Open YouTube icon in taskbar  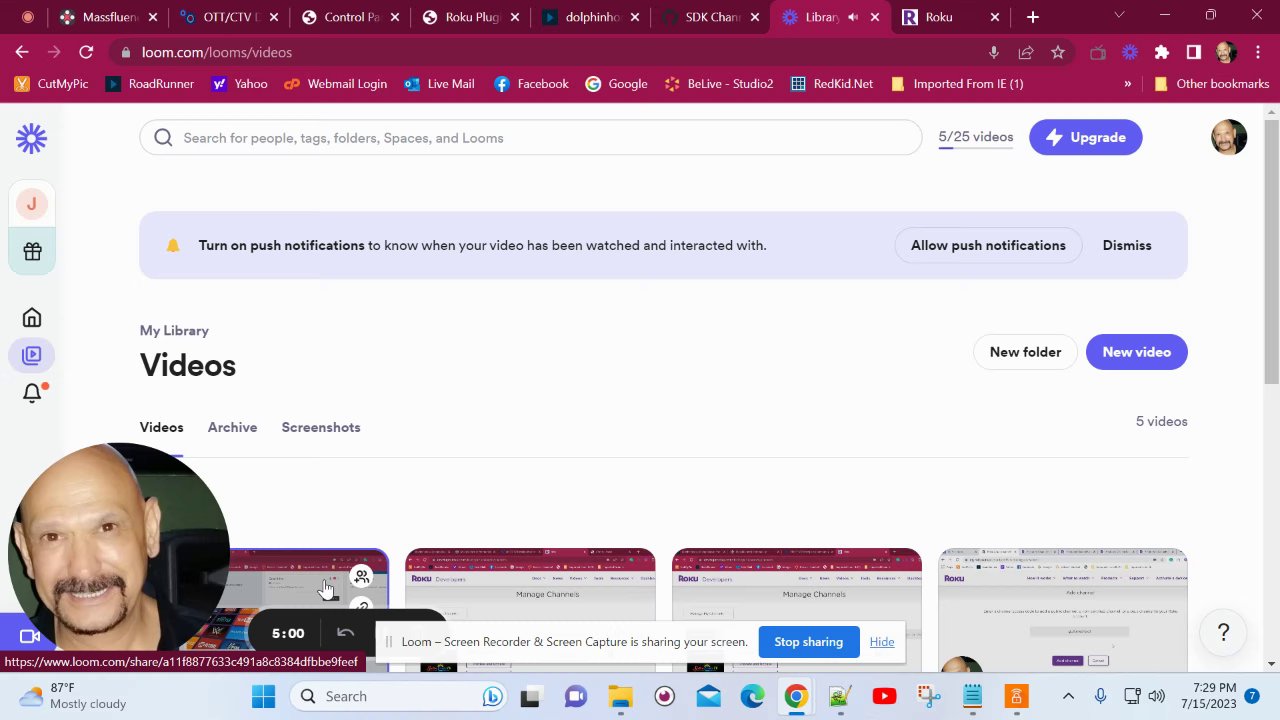tap(884, 696)
